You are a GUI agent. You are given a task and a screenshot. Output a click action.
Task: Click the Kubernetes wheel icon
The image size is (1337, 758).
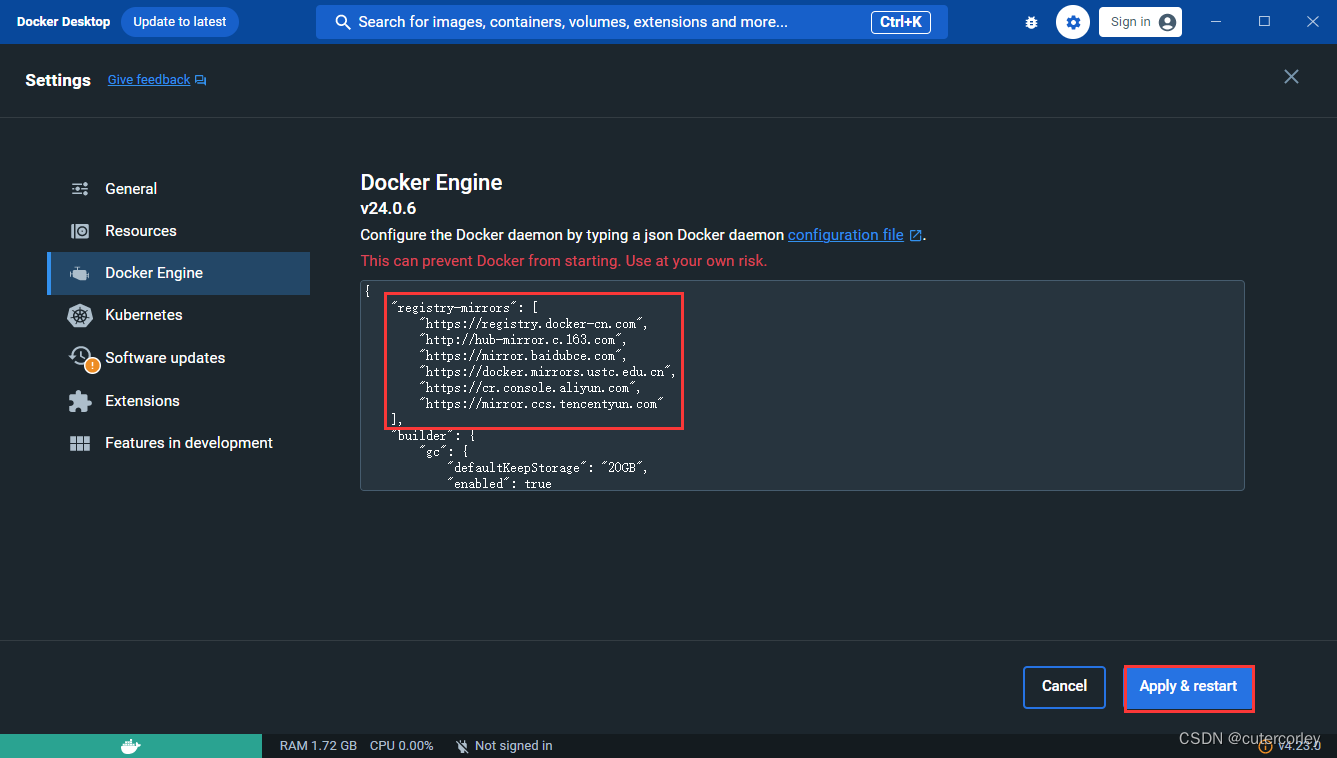(80, 315)
